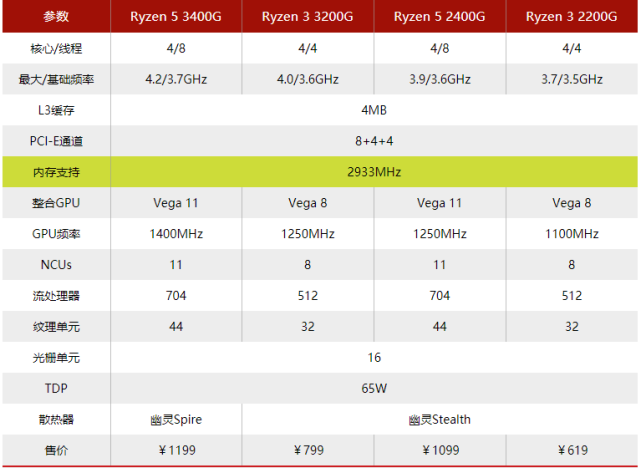Viewport: 641px width, 468px height.
Task: Select the Ryzen 3 3200G header cell
Action: point(307,16)
